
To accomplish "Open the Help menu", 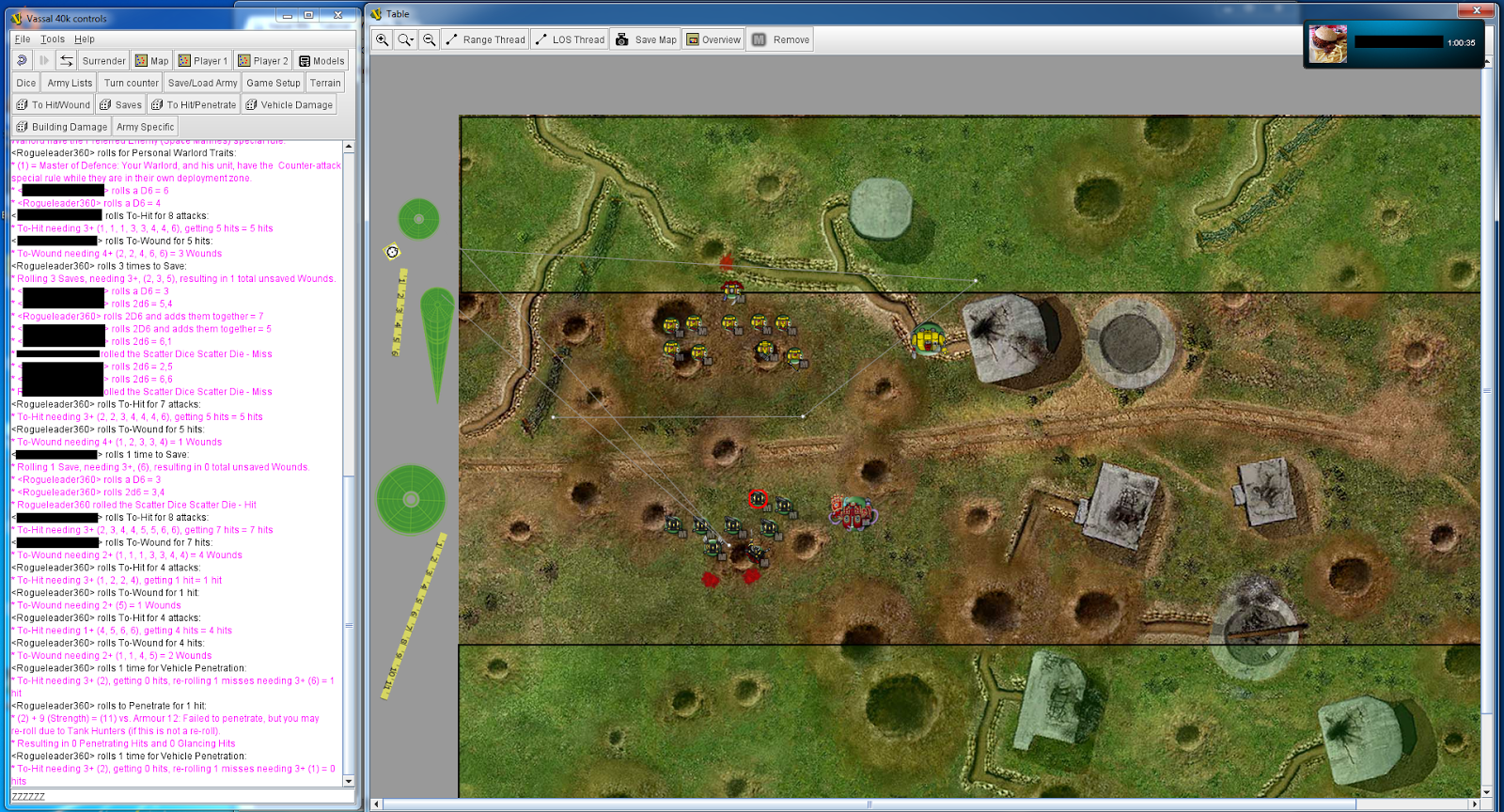I will coord(85,39).
